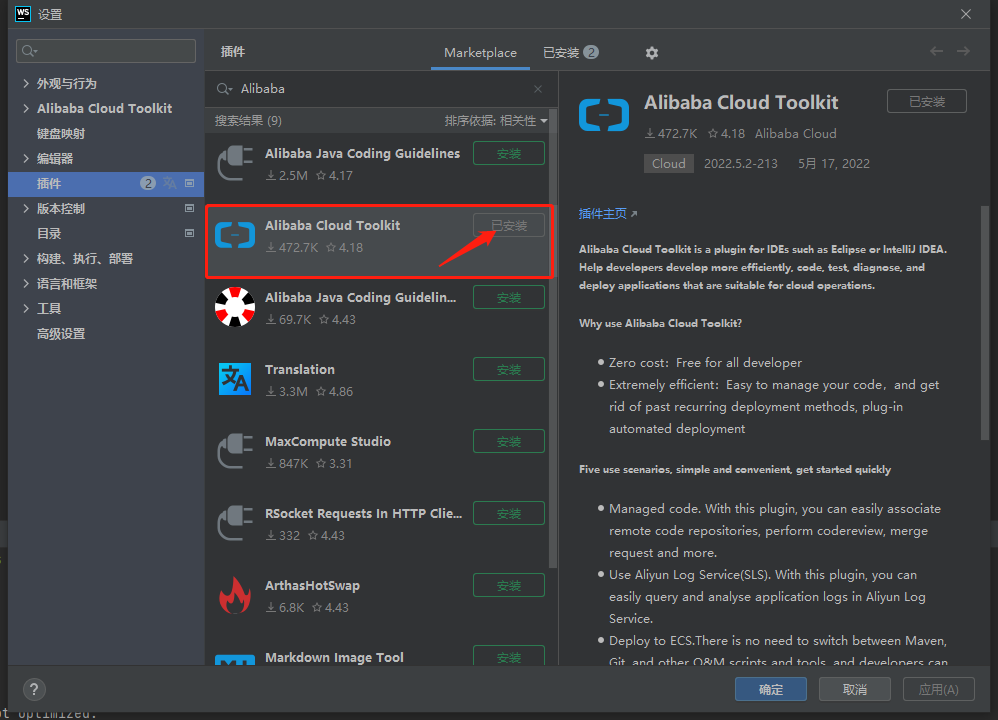Click the Translation plugin icon
Screen dimensions: 998x720
point(235,379)
